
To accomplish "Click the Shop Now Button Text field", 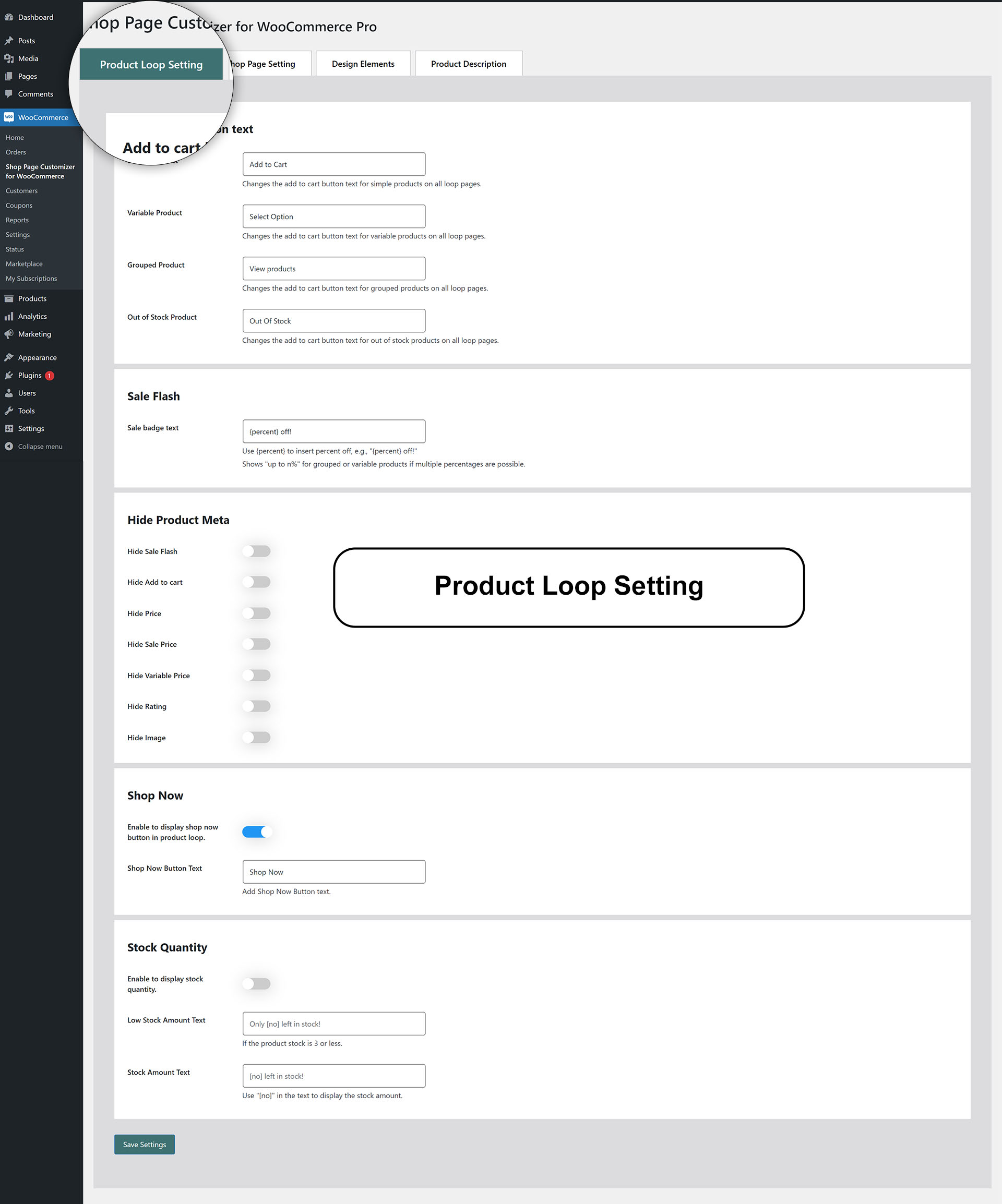I will [x=334, y=872].
